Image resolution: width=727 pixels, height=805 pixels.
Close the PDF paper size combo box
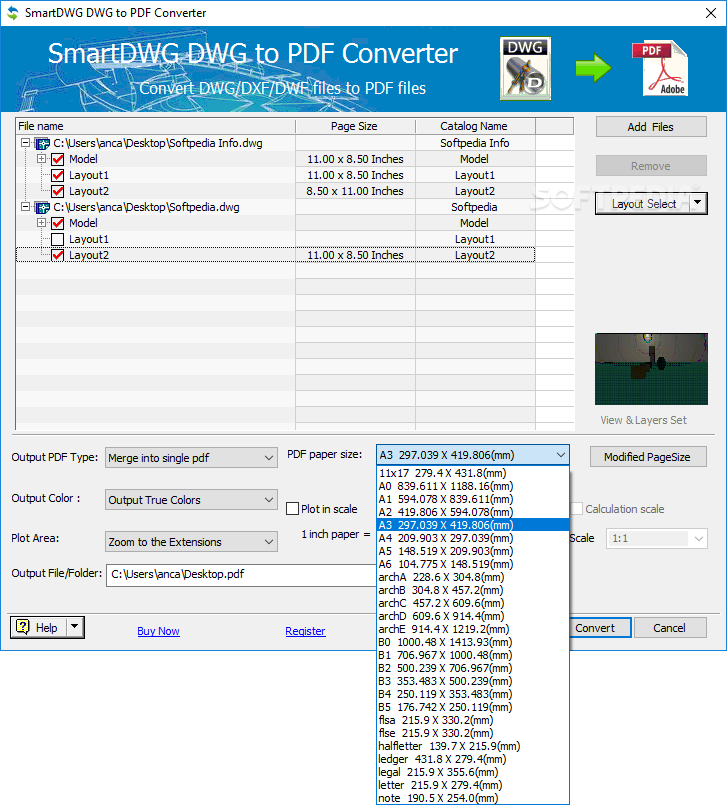point(561,455)
